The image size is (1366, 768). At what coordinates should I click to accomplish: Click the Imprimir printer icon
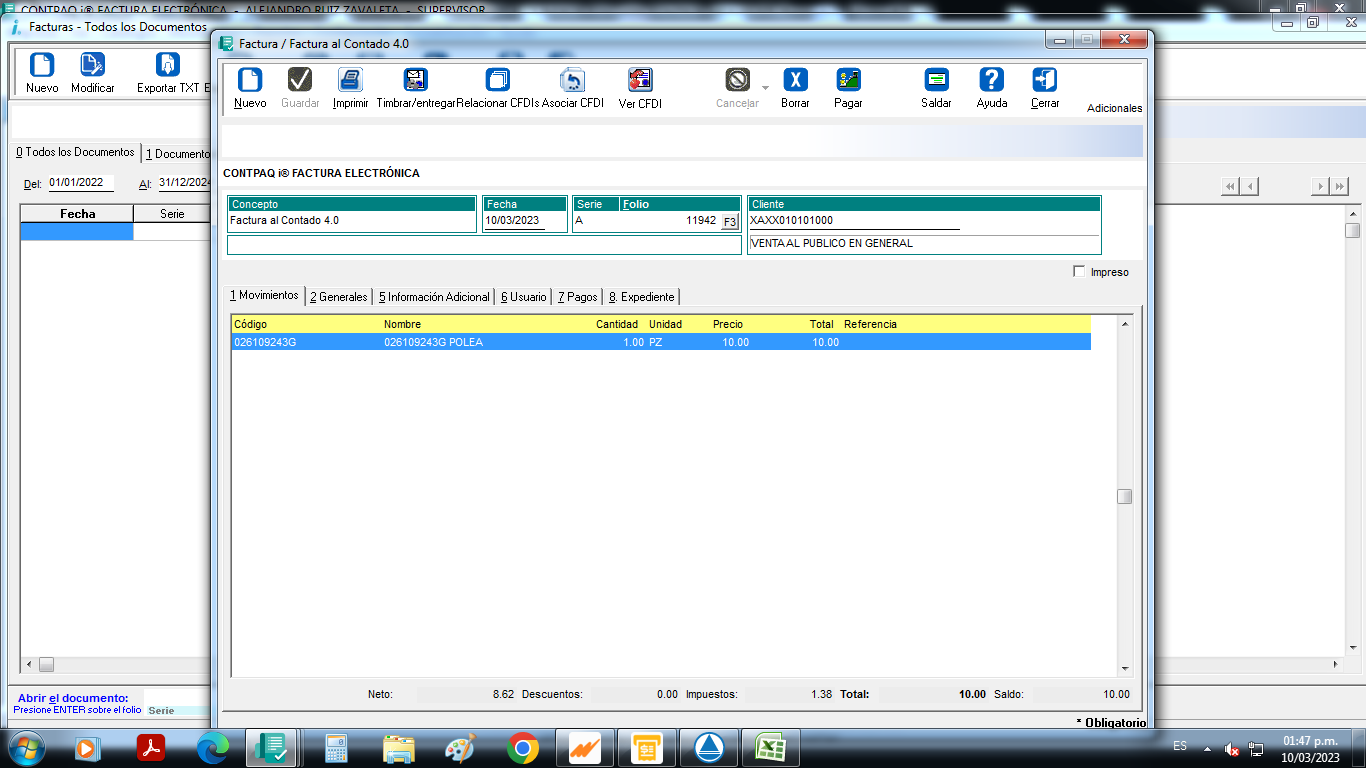[x=350, y=80]
